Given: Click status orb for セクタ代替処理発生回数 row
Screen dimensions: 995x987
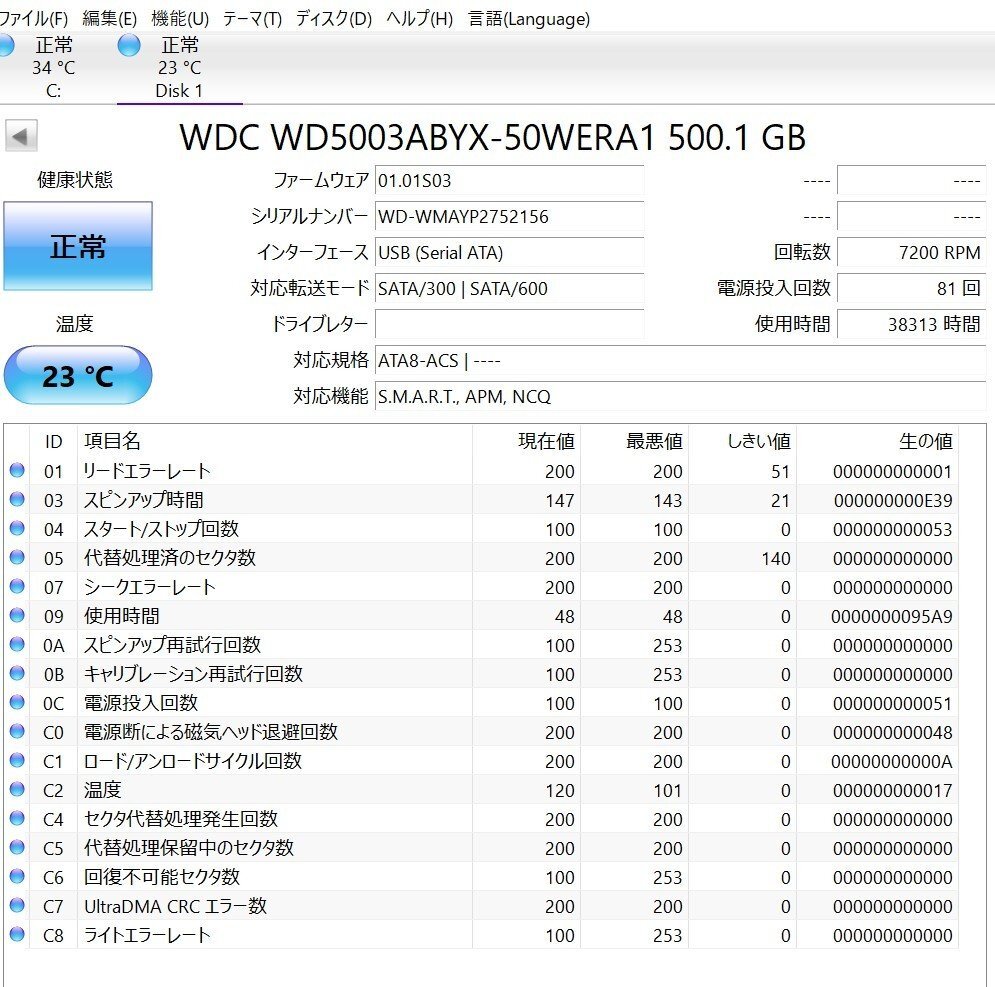Looking at the screenshot, I should [x=17, y=818].
